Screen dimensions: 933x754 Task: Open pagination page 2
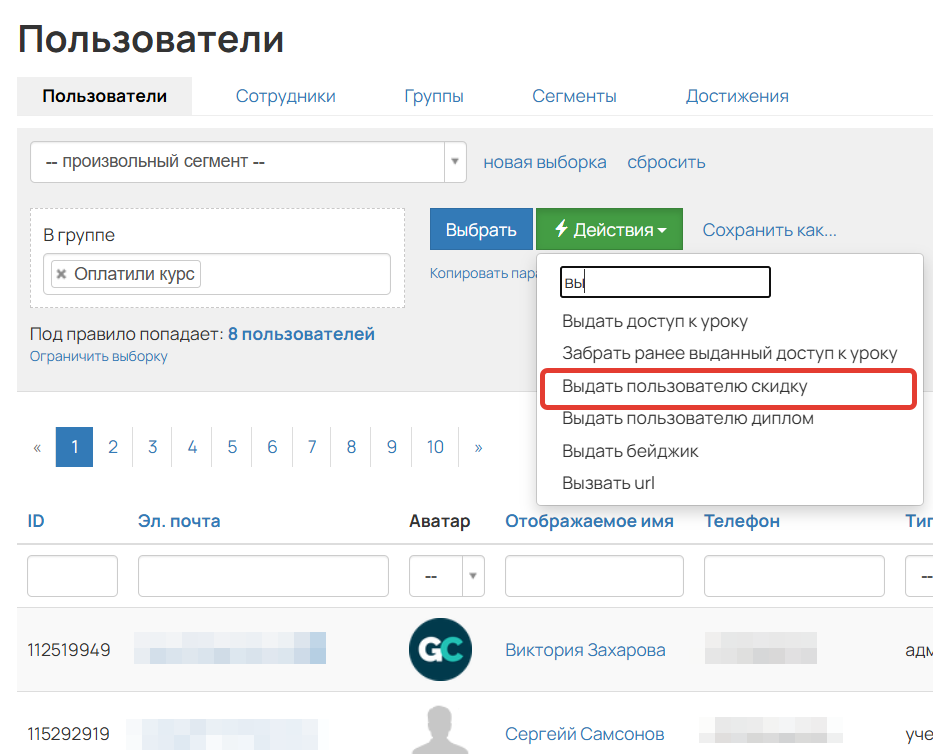tap(113, 447)
